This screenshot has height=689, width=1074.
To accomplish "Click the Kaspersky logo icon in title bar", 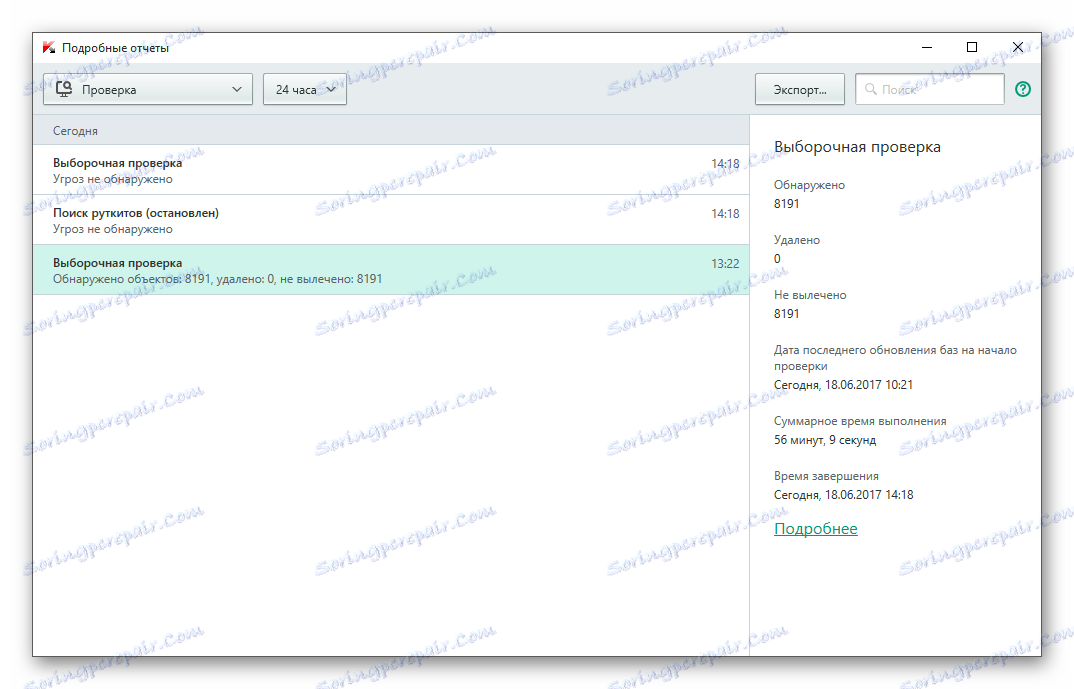I will pyautogui.click(x=49, y=47).
